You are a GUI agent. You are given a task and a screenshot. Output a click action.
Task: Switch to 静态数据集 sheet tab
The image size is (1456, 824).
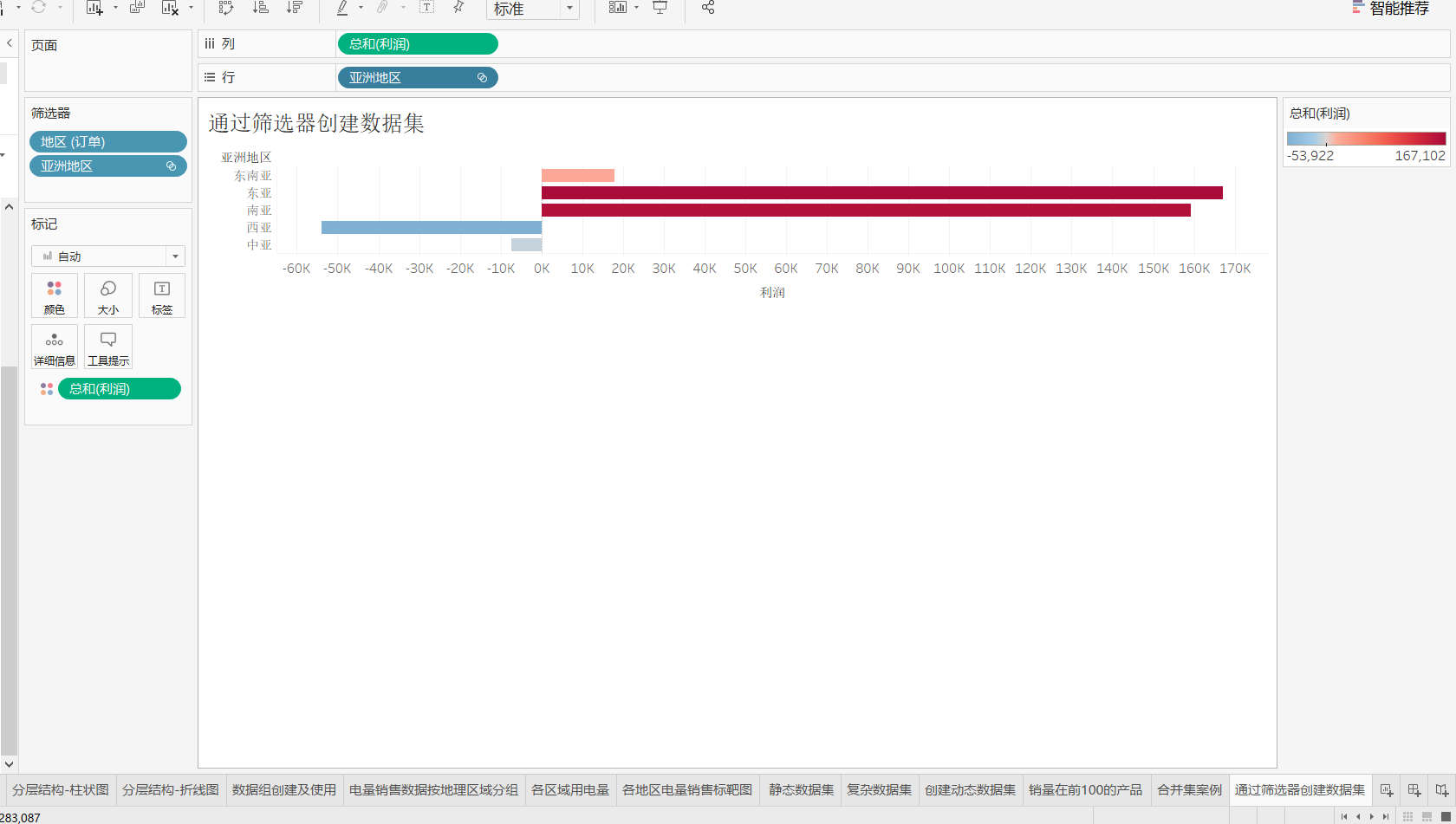point(802,790)
